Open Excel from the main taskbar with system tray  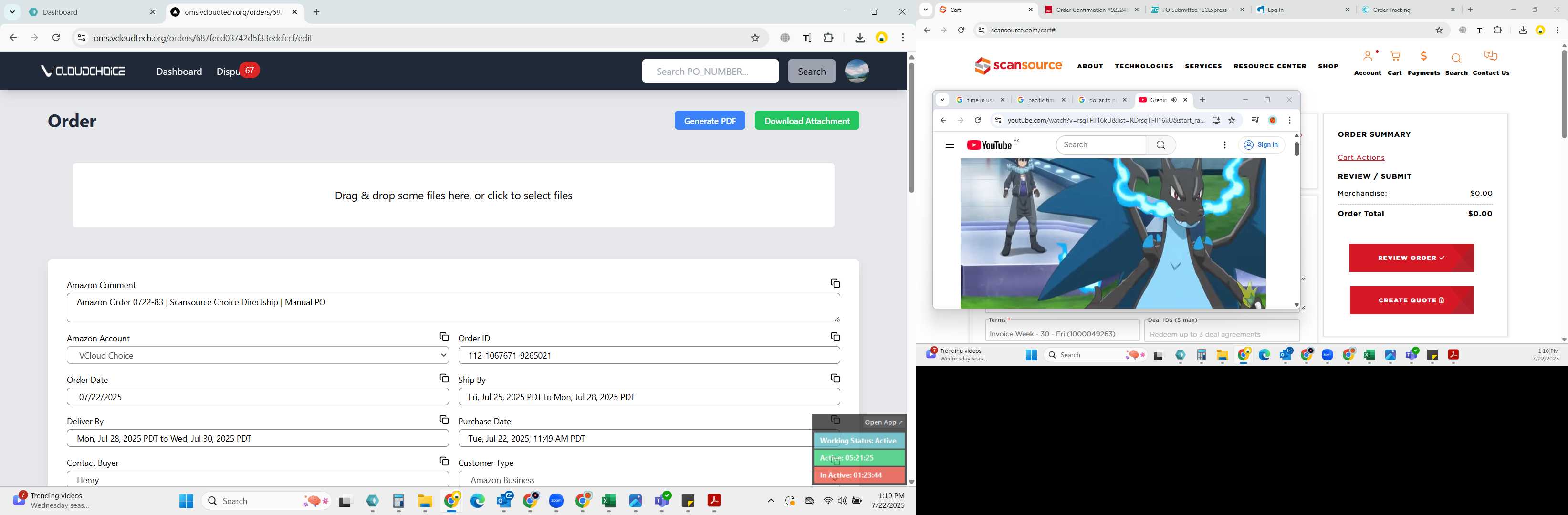point(609,500)
